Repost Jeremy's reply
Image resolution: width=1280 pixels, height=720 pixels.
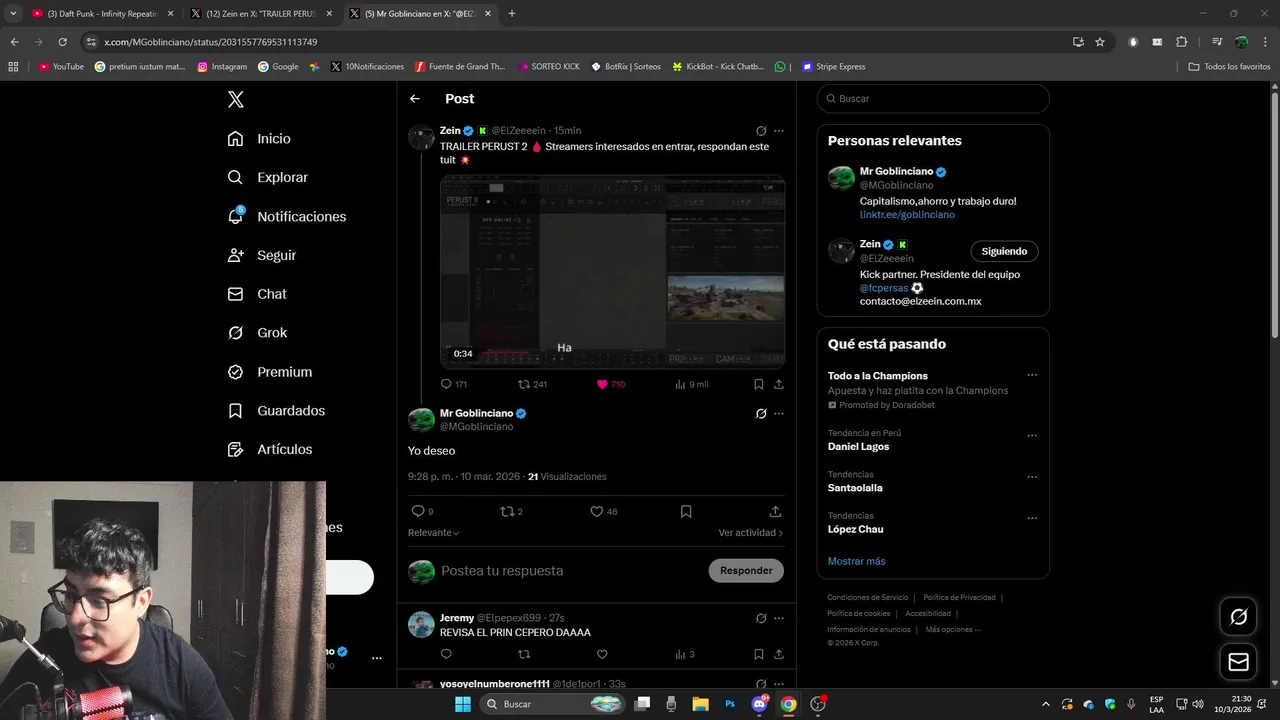[x=524, y=654]
